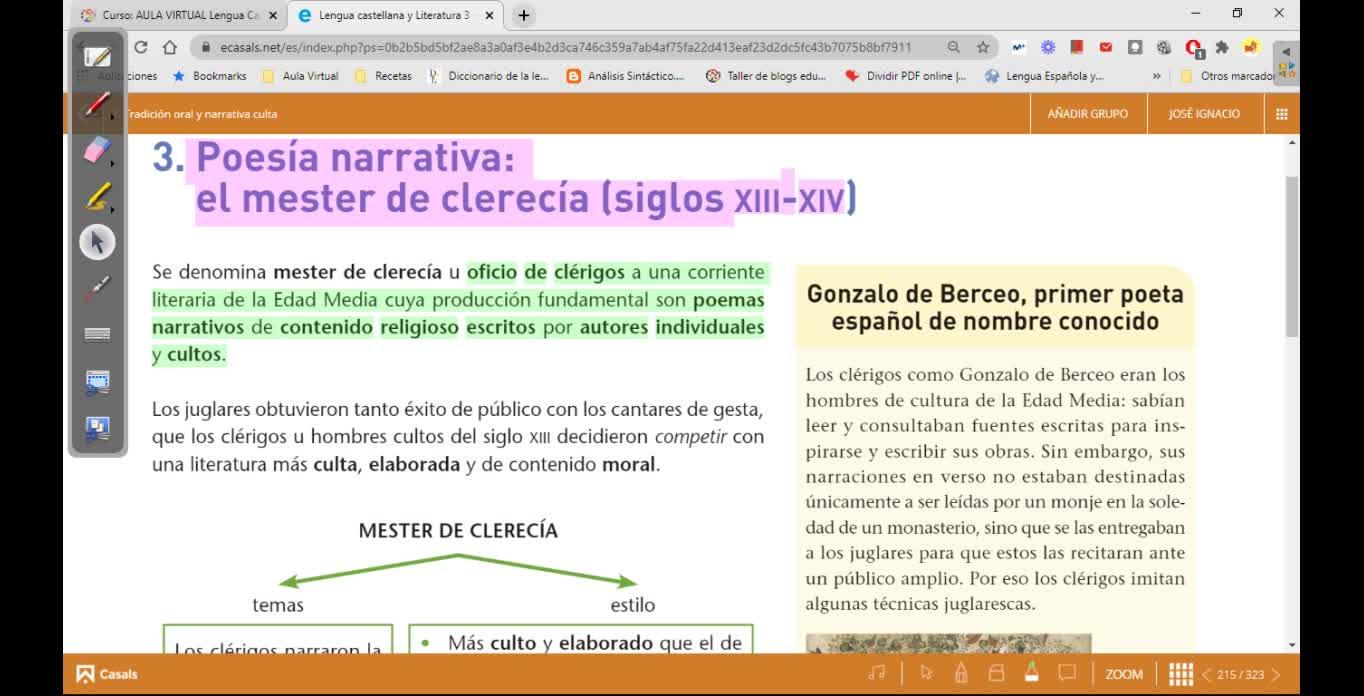Image resolution: width=1364 pixels, height=696 pixels.
Task: Click AÑADIR GRUPO button
Action: [1088, 114]
